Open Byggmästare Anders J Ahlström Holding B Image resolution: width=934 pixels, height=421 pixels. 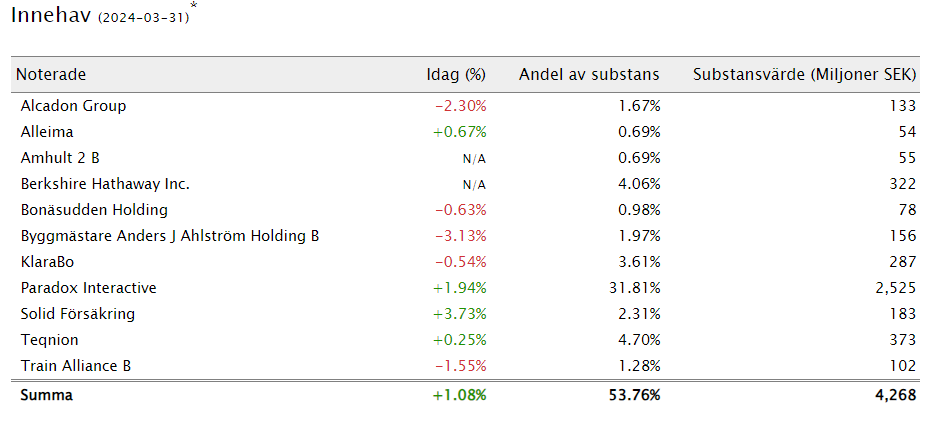click(170, 236)
